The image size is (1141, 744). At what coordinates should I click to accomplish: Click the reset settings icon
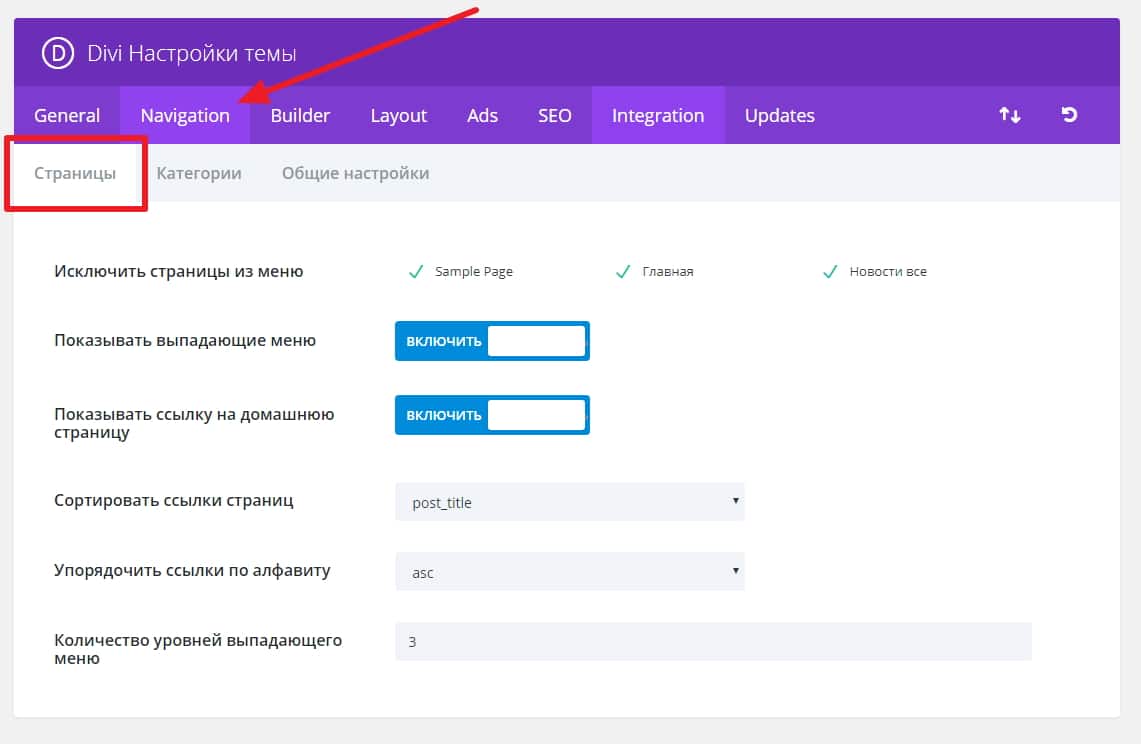pyautogui.click(x=1069, y=115)
